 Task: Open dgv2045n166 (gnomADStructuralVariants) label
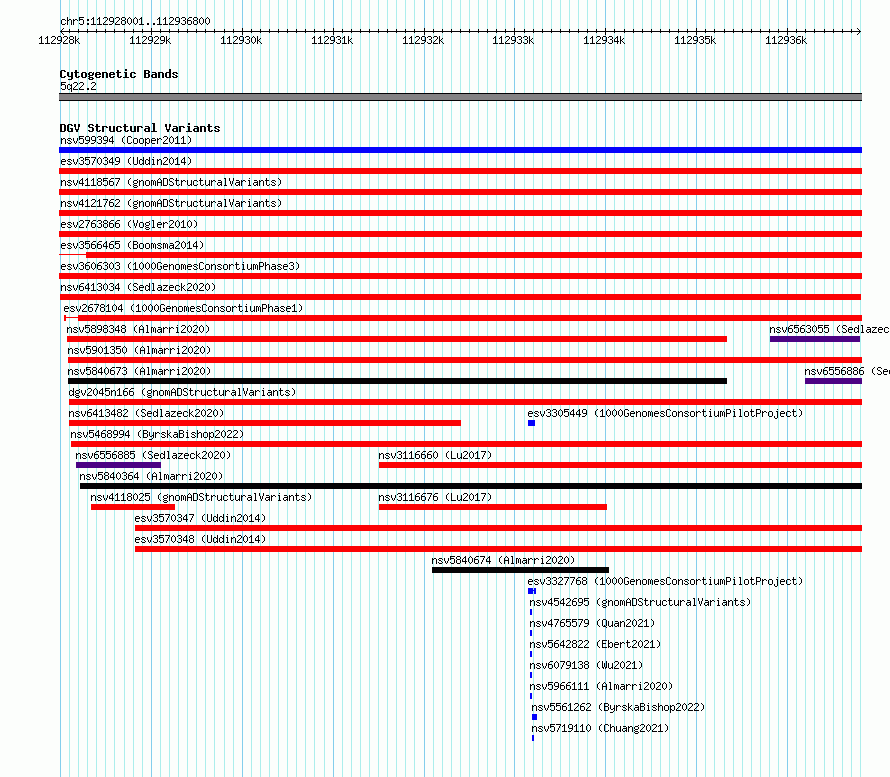[182, 392]
